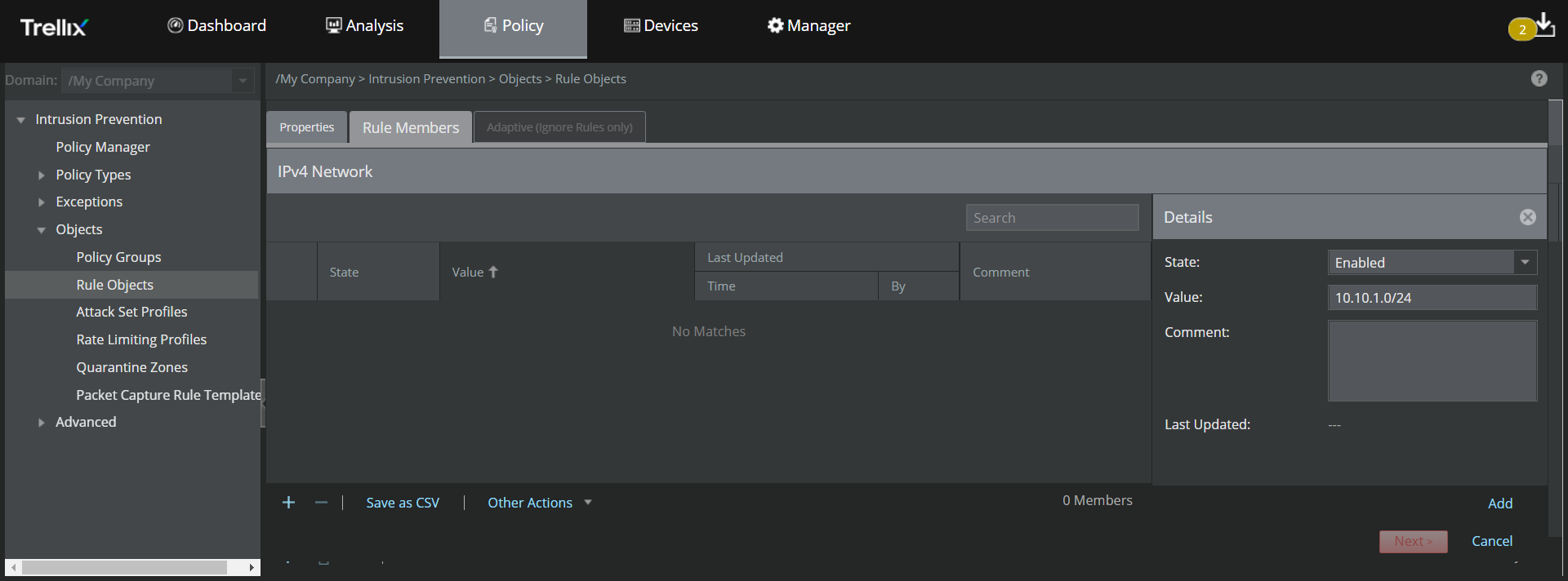This screenshot has height=581, width=1568.
Task: Click the yellow notification badge showing 2
Action: 1521,29
